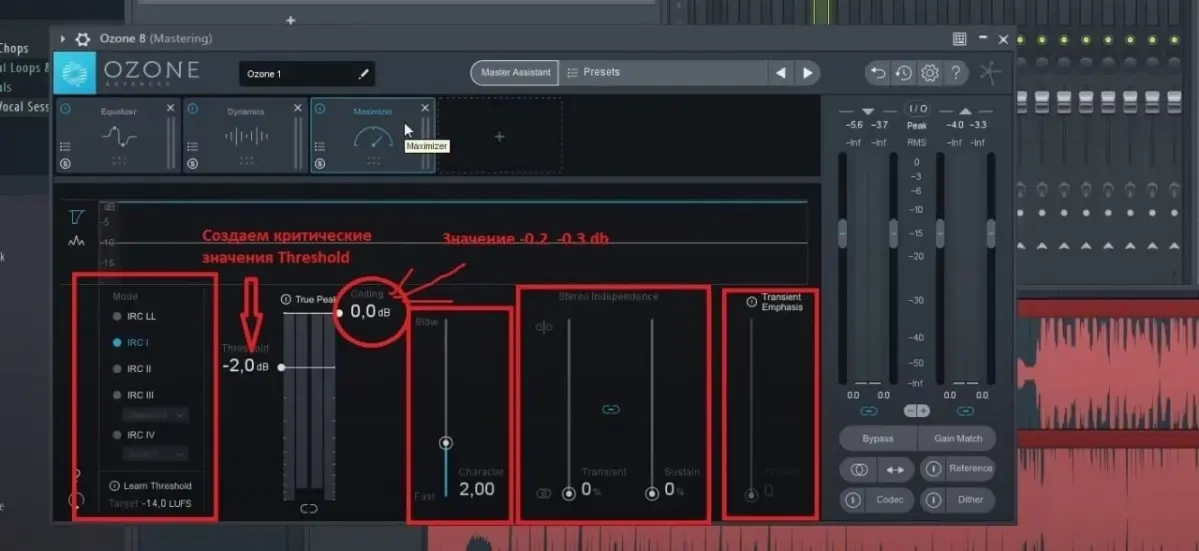Click the Bypass button
Image resolution: width=1199 pixels, height=551 pixels.
tap(878, 439)
